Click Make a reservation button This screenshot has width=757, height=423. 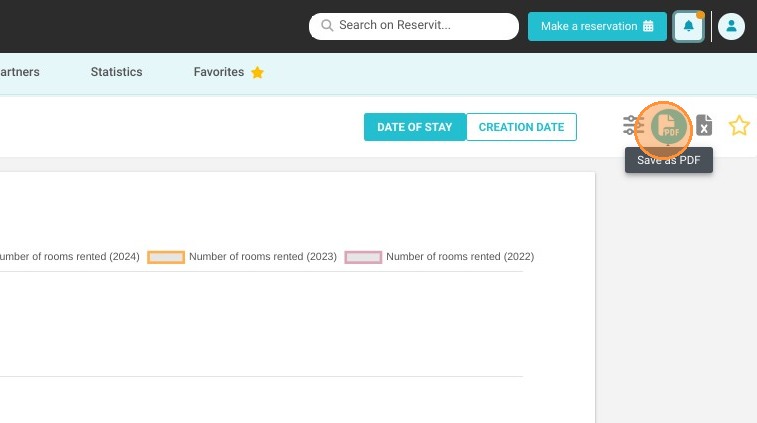pos(597,26)
